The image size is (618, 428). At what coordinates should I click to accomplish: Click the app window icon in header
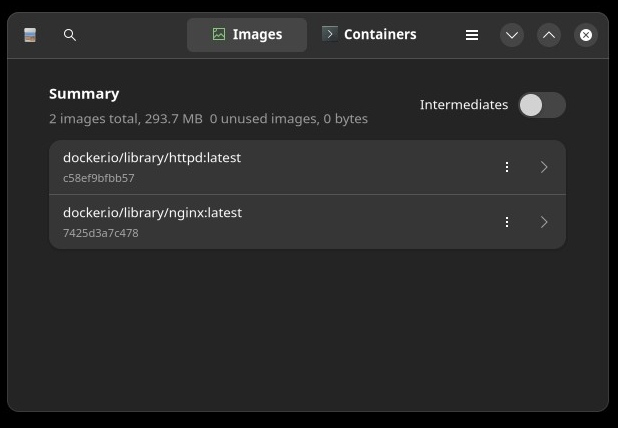click(x=30, y=35)
